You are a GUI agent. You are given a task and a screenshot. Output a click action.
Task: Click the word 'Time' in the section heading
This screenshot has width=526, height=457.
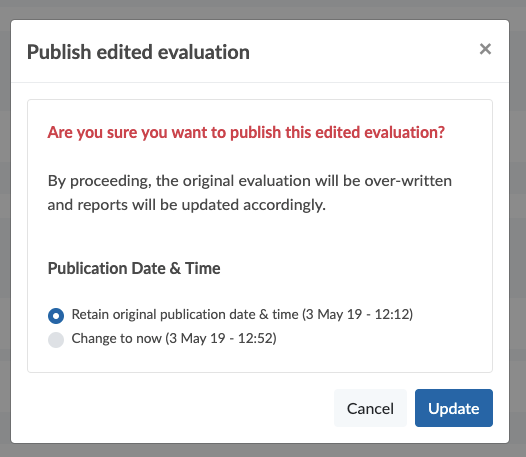203,268
